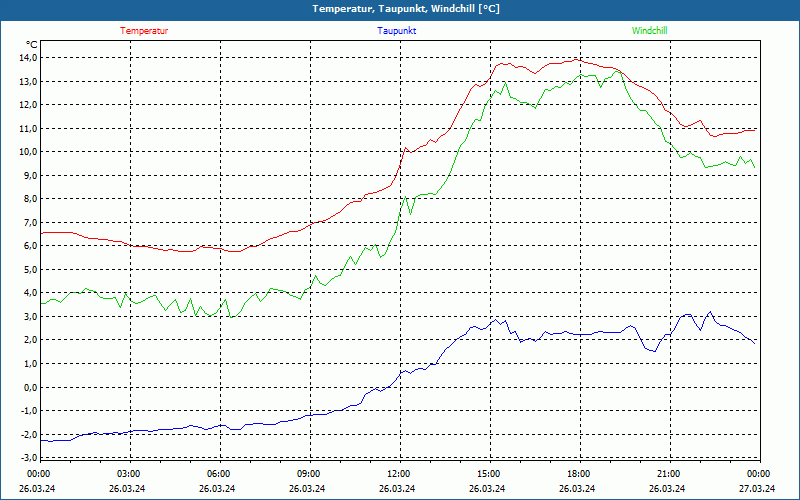This screenshot has width=800, height=500.
Task: Click the date label under 18:00
Action: pyautogui.click(x=577, y=488)
